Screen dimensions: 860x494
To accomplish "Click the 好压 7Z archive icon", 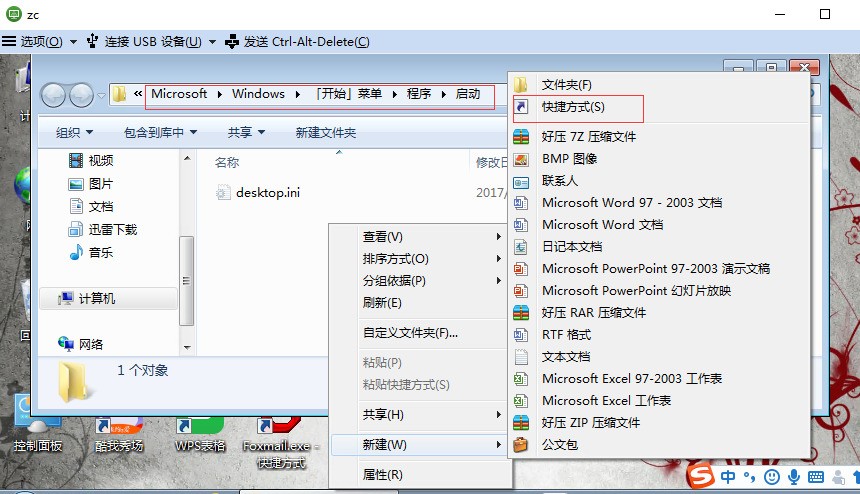I will 520,136.
